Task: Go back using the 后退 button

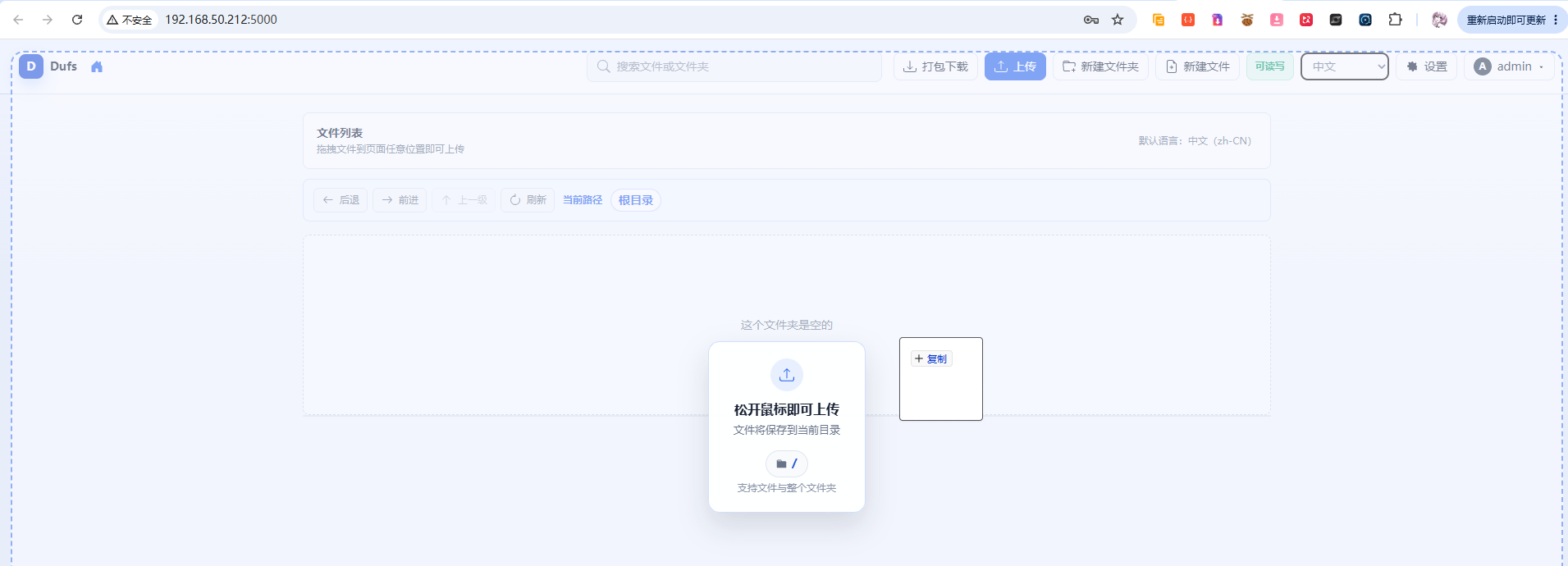Action: pyautogui.click(x=341, y=200)
